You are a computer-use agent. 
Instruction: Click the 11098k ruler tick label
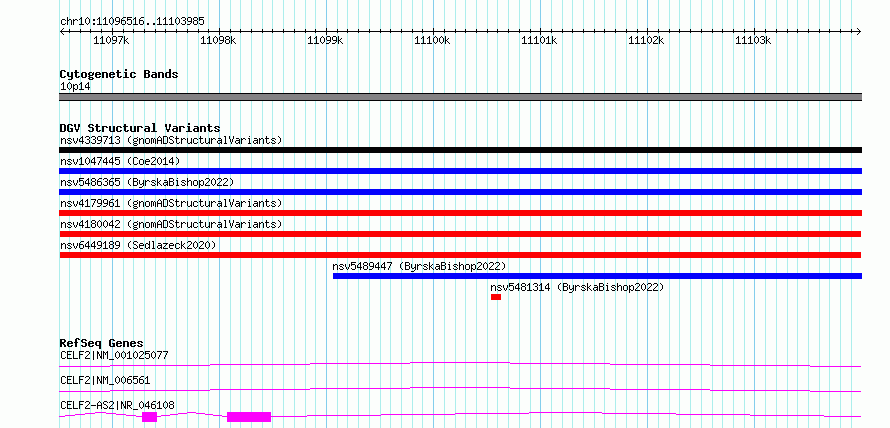(219, 40)
